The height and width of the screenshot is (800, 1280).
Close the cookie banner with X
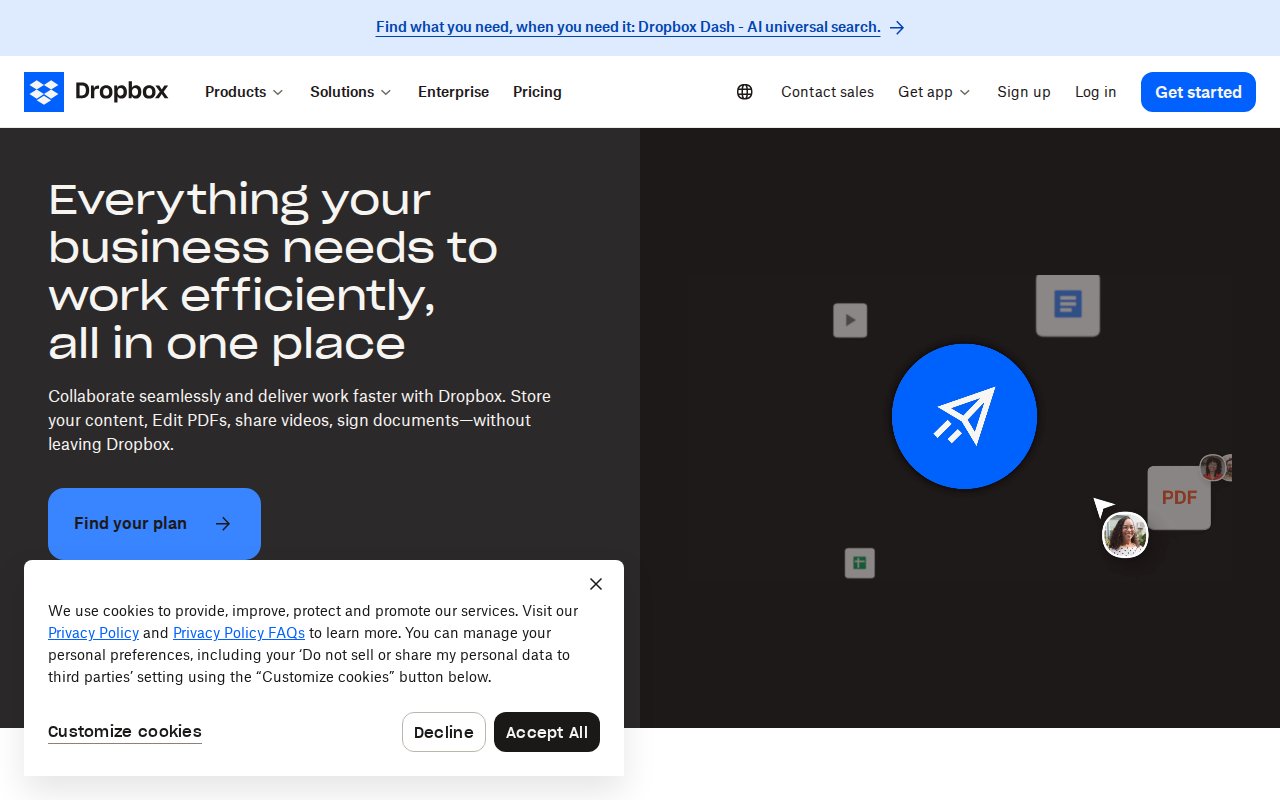(x=596, y=584)
